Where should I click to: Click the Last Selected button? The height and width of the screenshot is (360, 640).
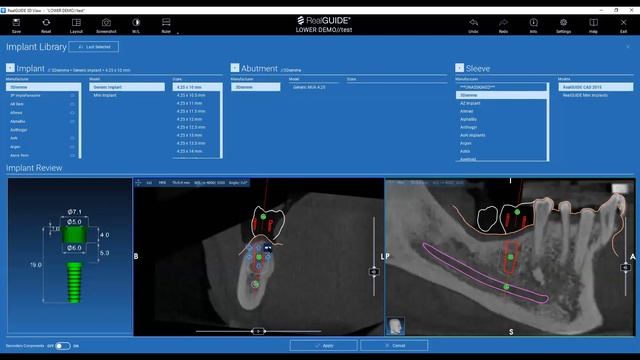[94, 47]
